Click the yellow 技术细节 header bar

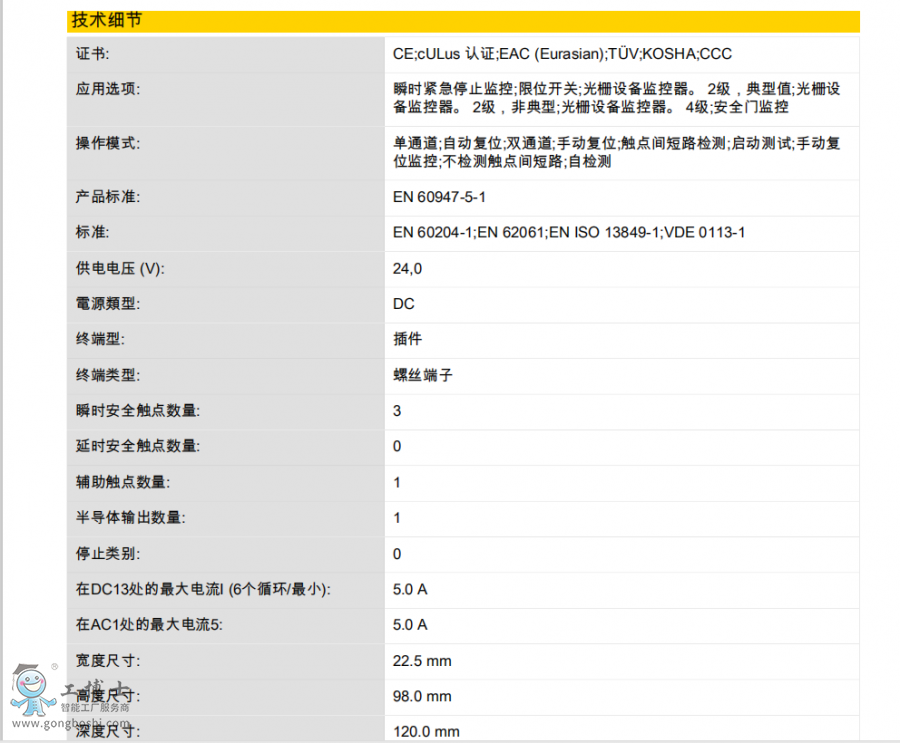(x=463, y=21)
